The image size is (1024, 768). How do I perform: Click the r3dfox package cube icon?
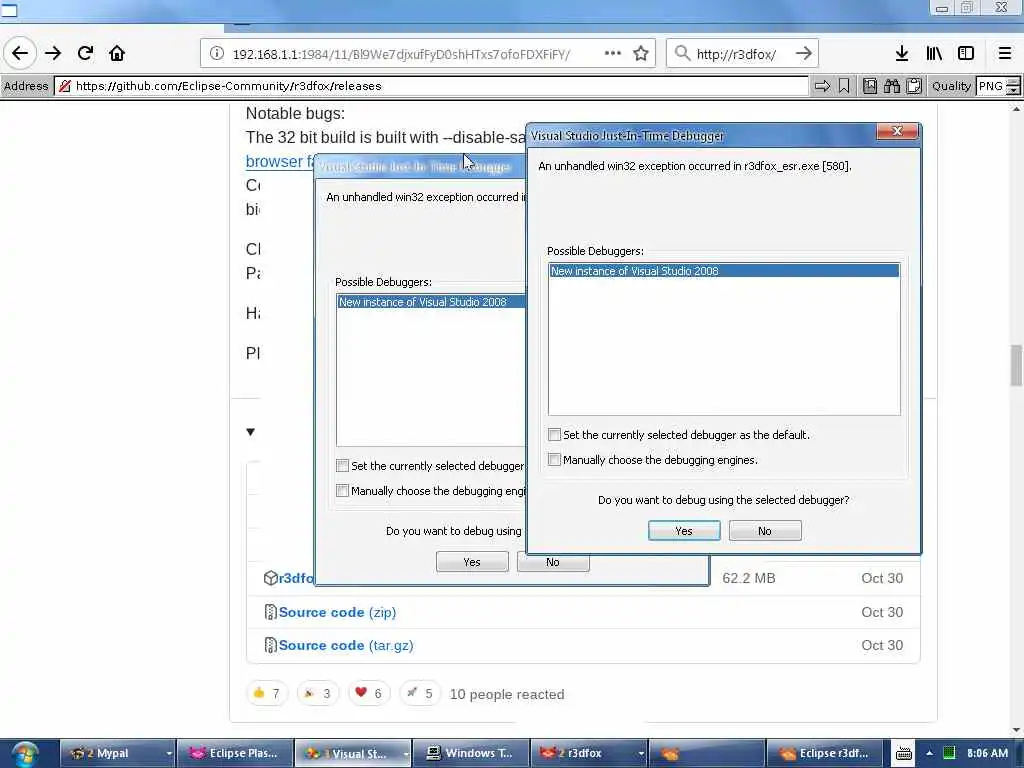coord(270,578)
